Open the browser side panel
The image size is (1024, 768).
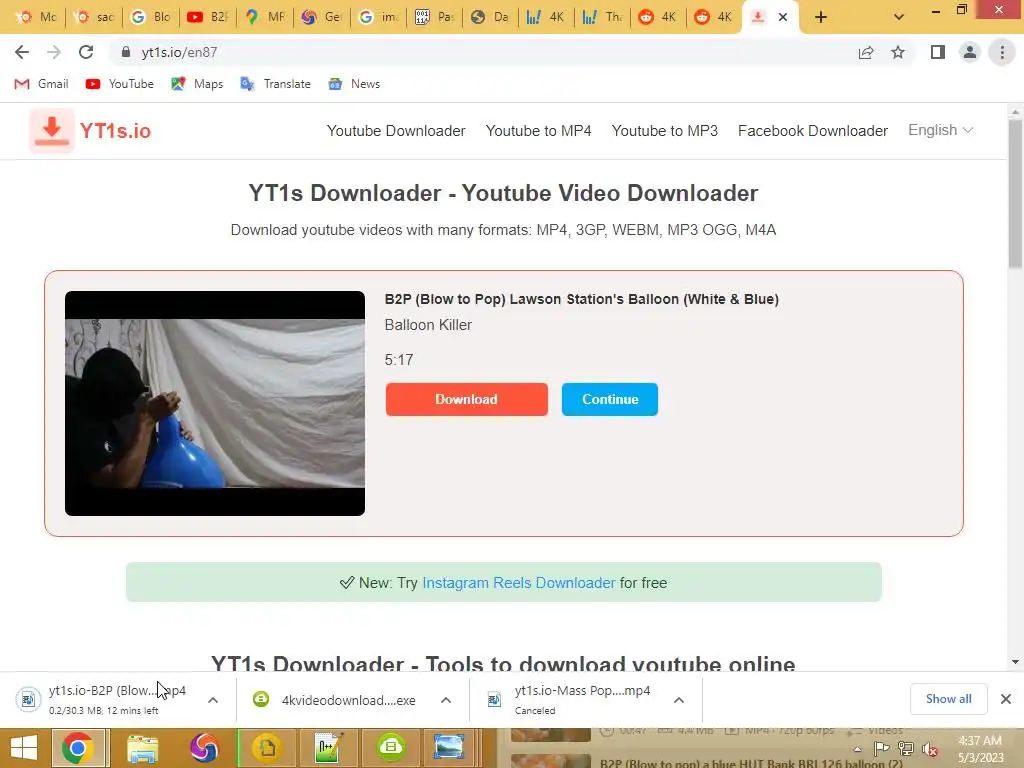tap(938, 52)
